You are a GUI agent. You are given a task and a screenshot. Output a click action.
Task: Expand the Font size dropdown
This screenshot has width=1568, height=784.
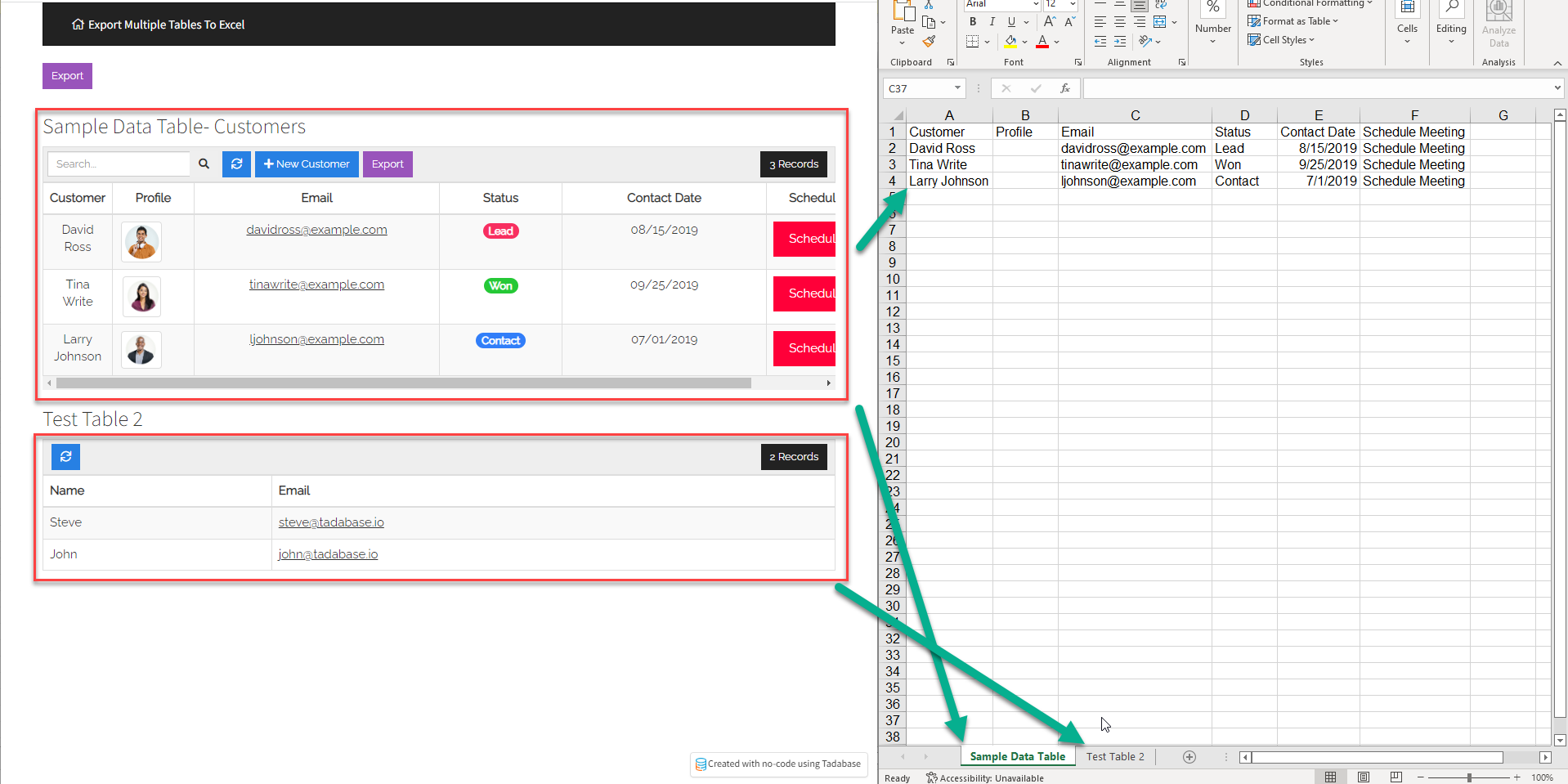(1071, 5)
